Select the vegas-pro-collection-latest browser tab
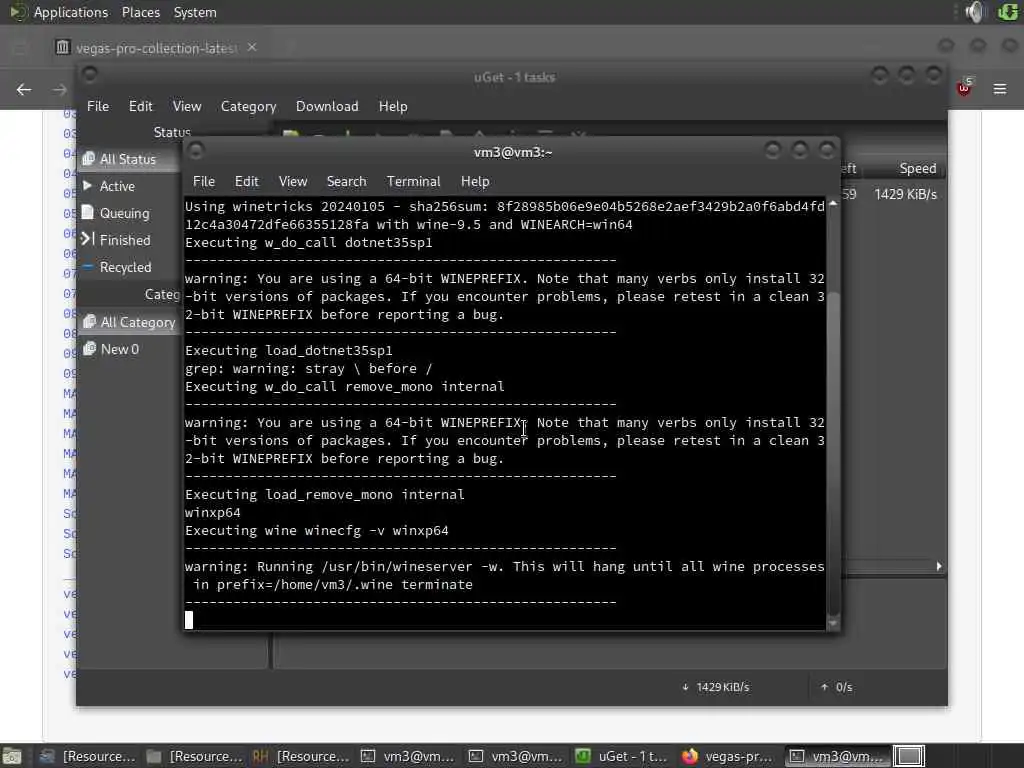Viewport: 1024px width, 768px height. tap(155, 48)
